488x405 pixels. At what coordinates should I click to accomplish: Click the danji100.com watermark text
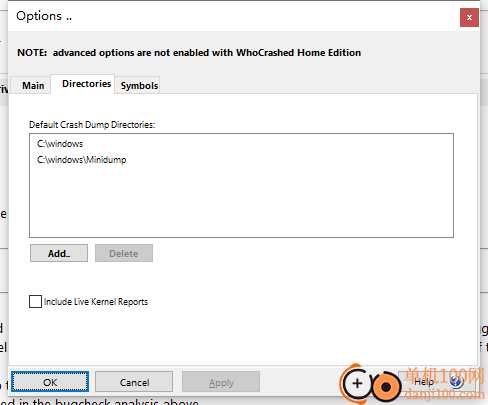pos(444,395)
